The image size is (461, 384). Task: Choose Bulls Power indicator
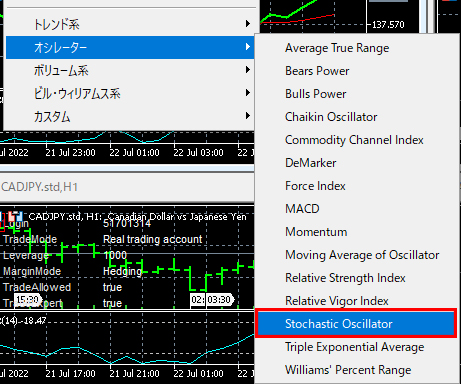pyautogui.click(x=357, y=94)
